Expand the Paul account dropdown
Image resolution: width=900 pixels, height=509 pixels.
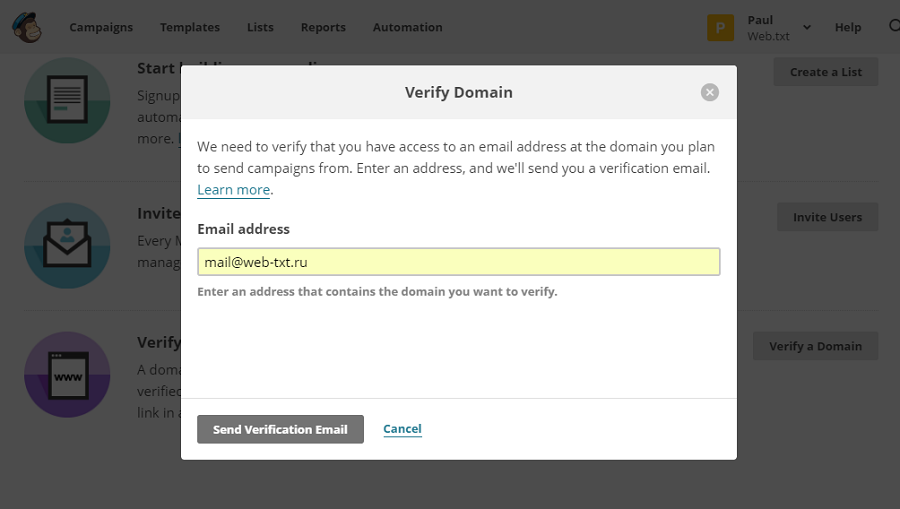click(807, 28)
